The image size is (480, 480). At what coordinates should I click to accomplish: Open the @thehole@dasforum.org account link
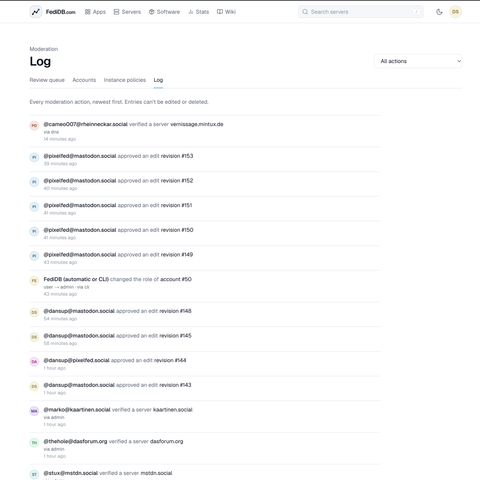[x=75, y=441]
